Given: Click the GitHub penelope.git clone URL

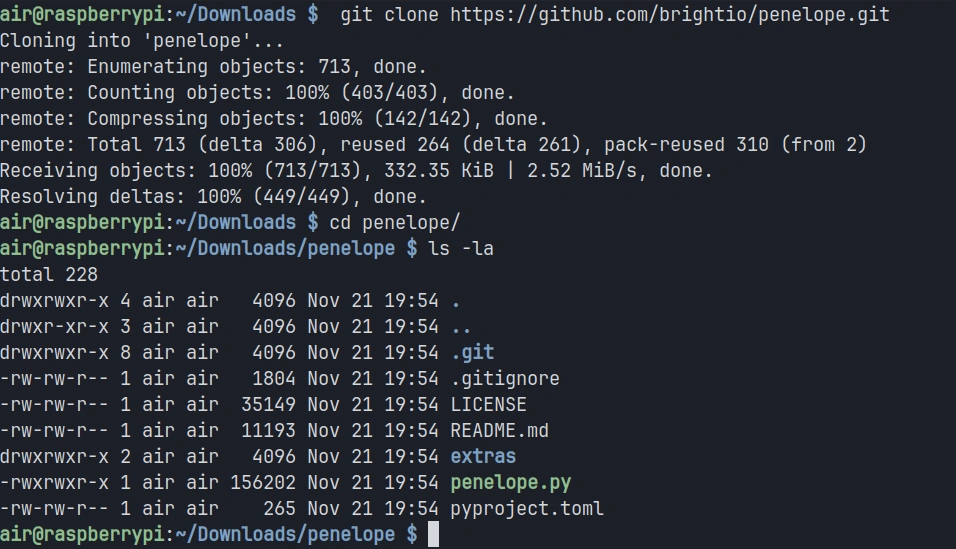Looking at the screenshot, I should coord(669,15).
